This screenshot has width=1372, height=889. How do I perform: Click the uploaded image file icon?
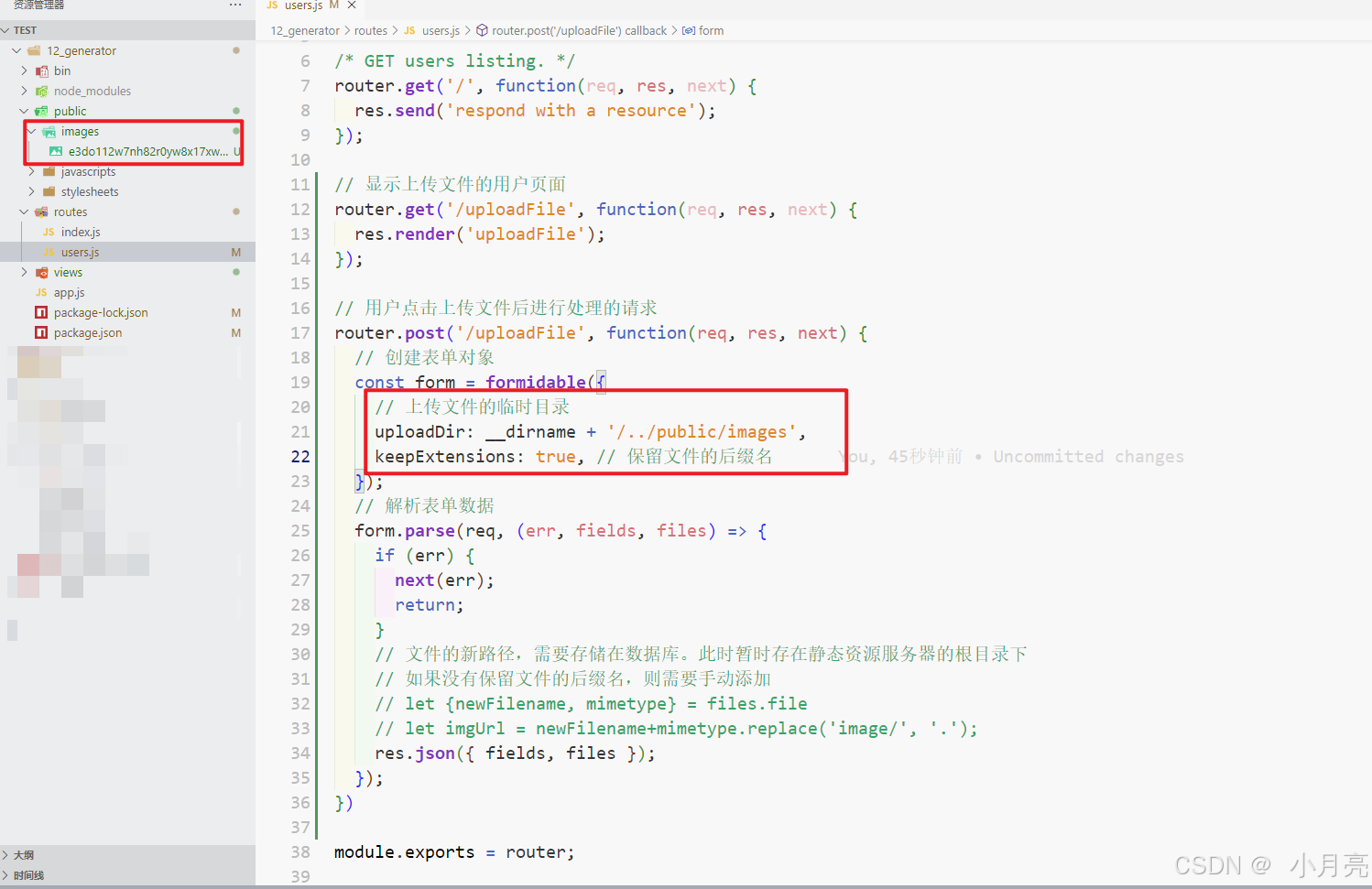pos(56,151)
